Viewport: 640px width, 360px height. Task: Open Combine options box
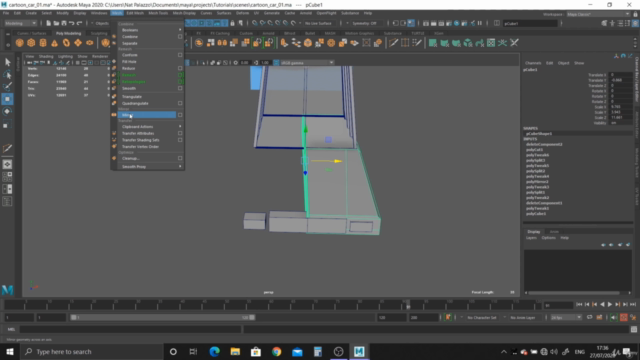180,37
